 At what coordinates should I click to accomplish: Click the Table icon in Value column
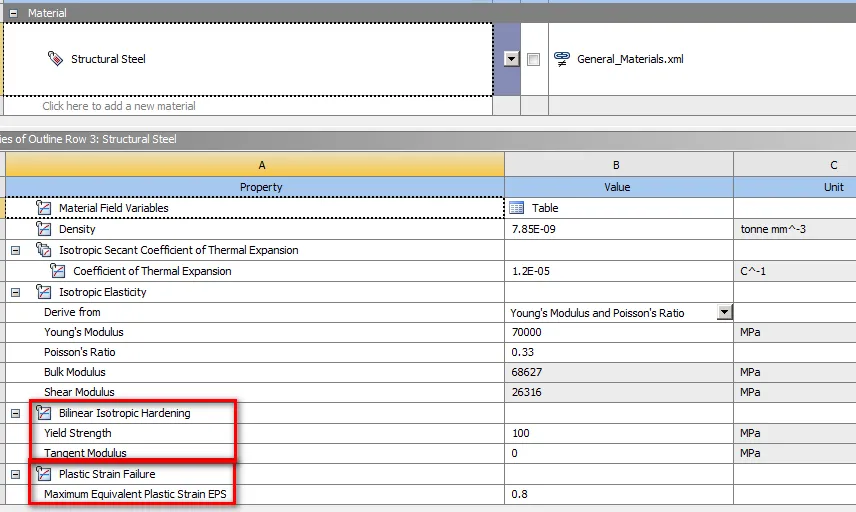[x=517, y=208]
